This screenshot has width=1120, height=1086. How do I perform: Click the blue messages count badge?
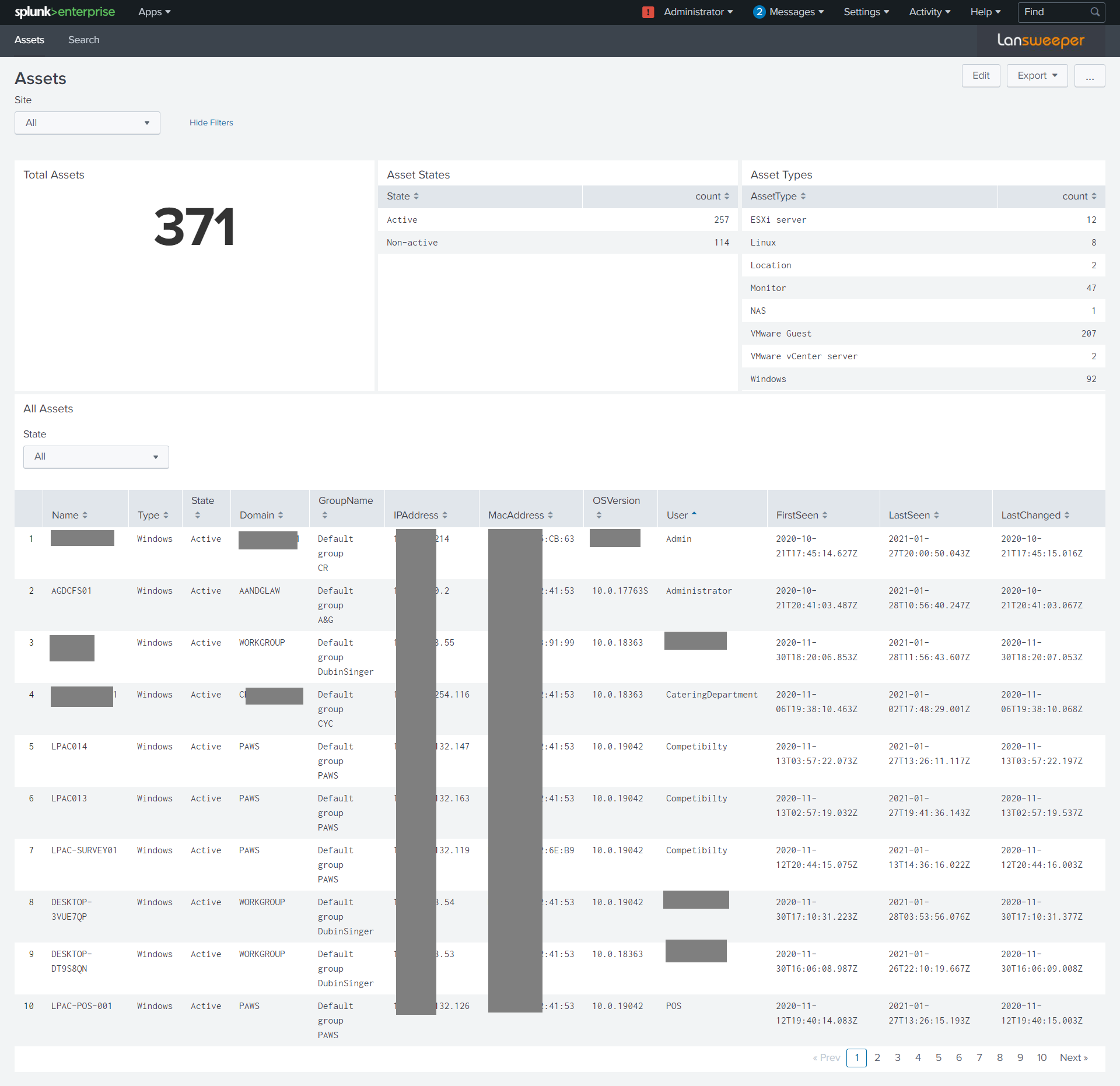coord(759,12)
